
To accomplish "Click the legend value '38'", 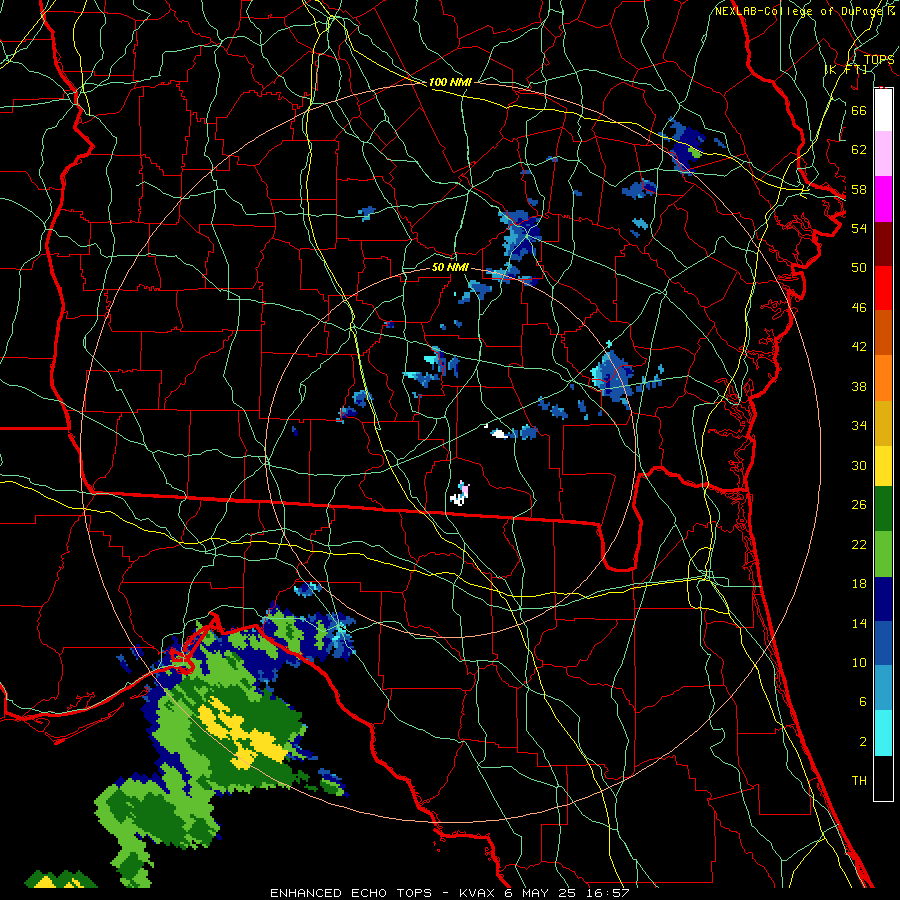I will tap(859, 387).
